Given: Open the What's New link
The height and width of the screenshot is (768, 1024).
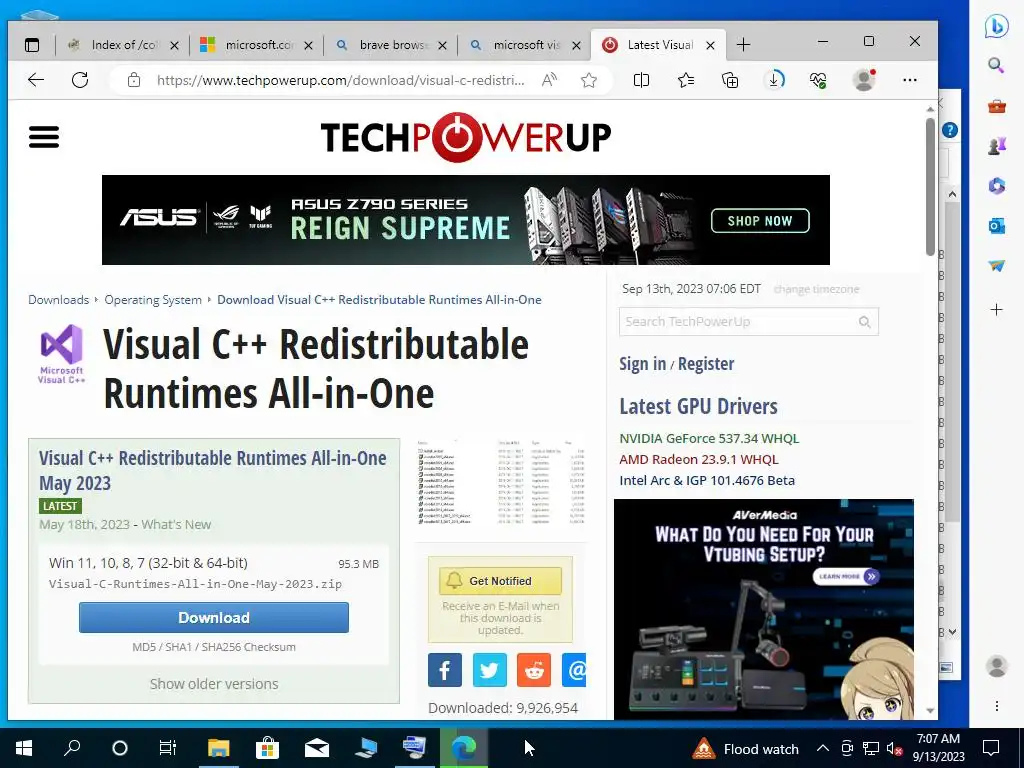Looking at the screenshot, I should coord(176,524).
